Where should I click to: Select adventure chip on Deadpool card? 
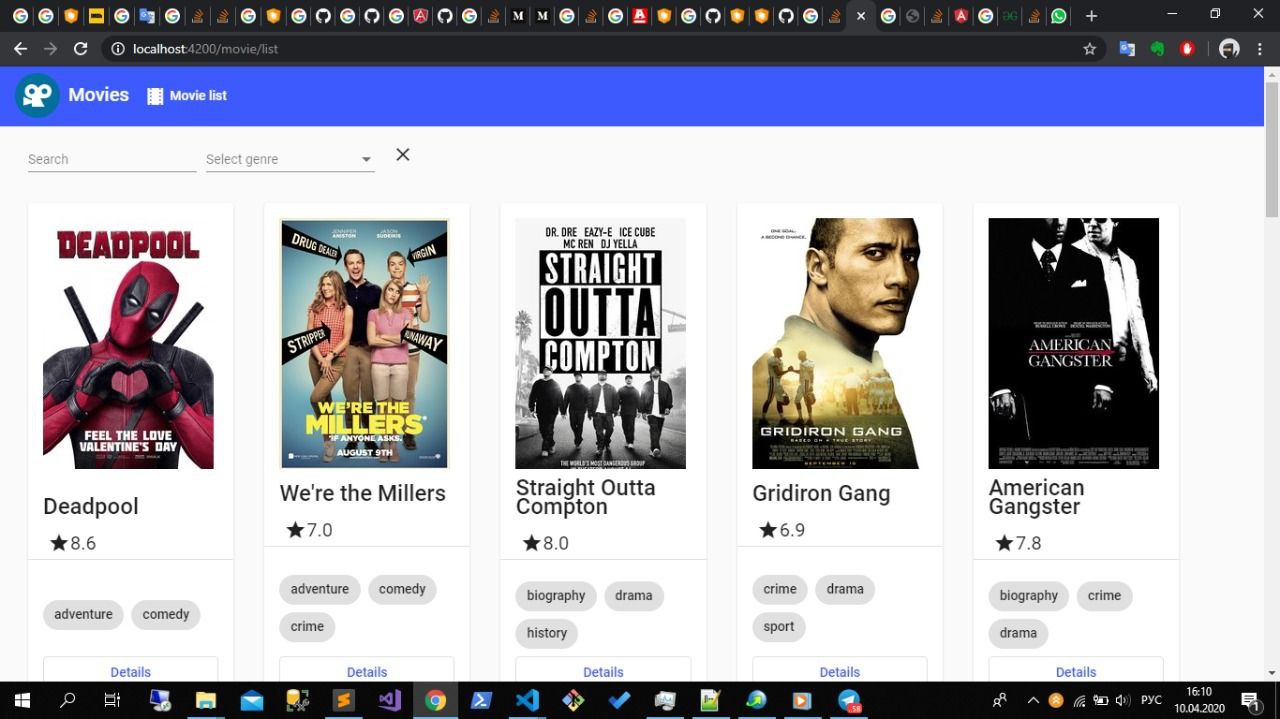coord(84,614)
